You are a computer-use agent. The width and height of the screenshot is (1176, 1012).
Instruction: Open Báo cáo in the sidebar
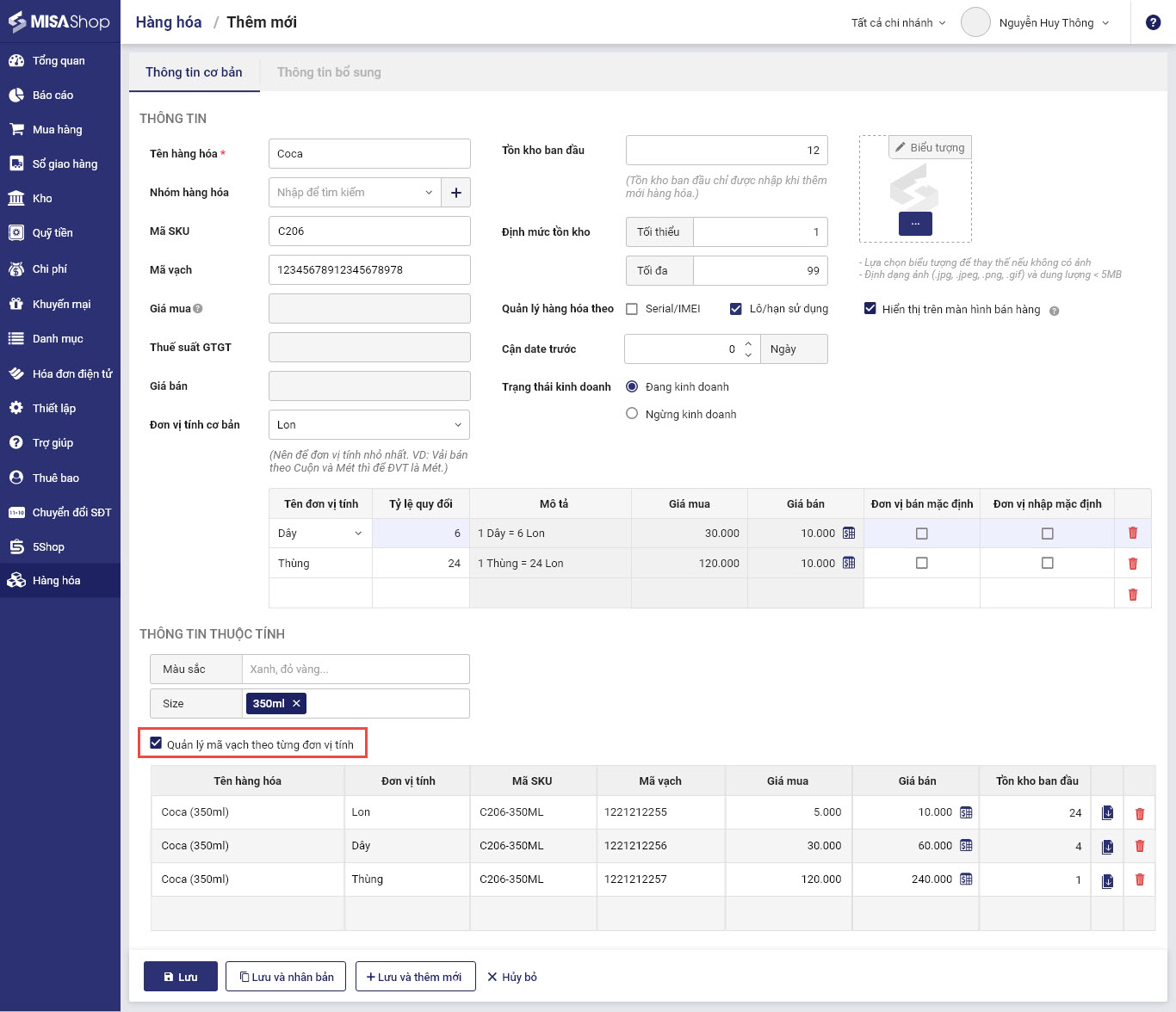(53, 96)
